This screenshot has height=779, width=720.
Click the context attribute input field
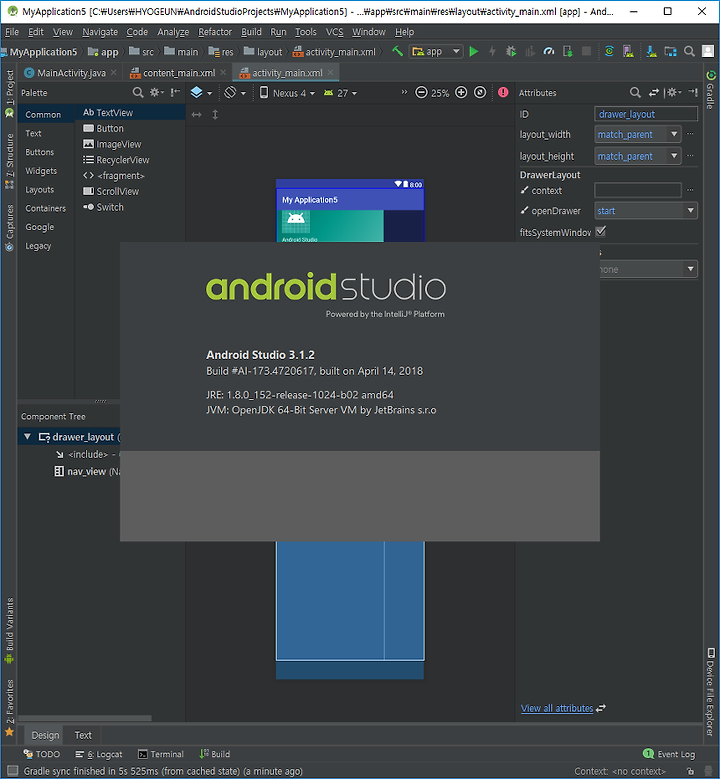click(x=638, y=190)
